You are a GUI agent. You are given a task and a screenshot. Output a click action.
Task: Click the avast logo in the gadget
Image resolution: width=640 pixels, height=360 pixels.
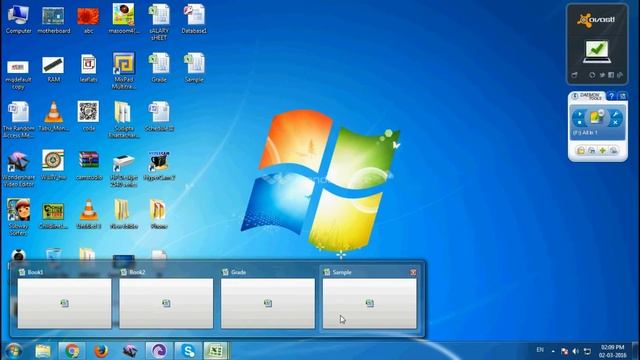click(596, 19)
